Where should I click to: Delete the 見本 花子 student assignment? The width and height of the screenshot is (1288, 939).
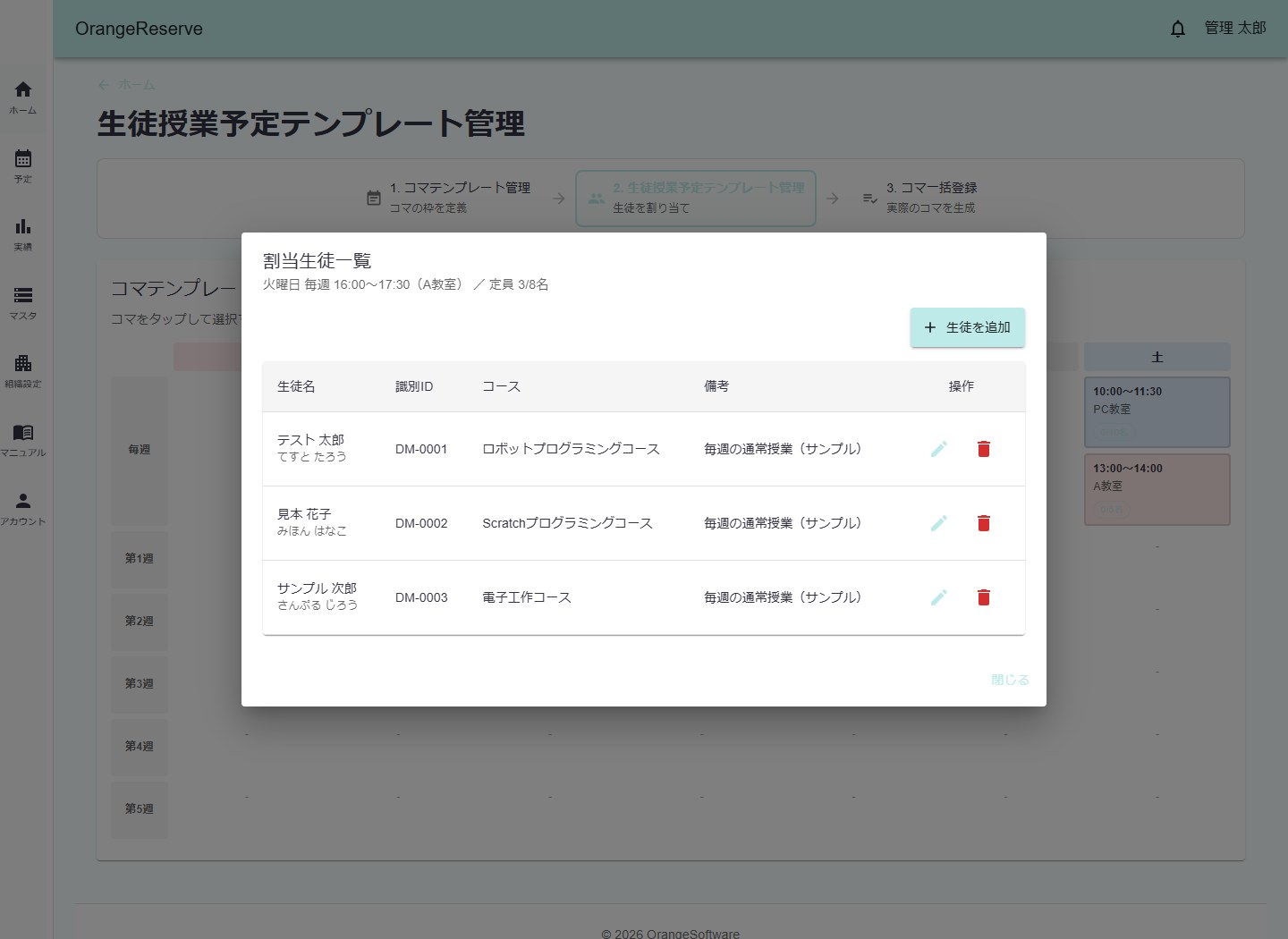(984, 523)
